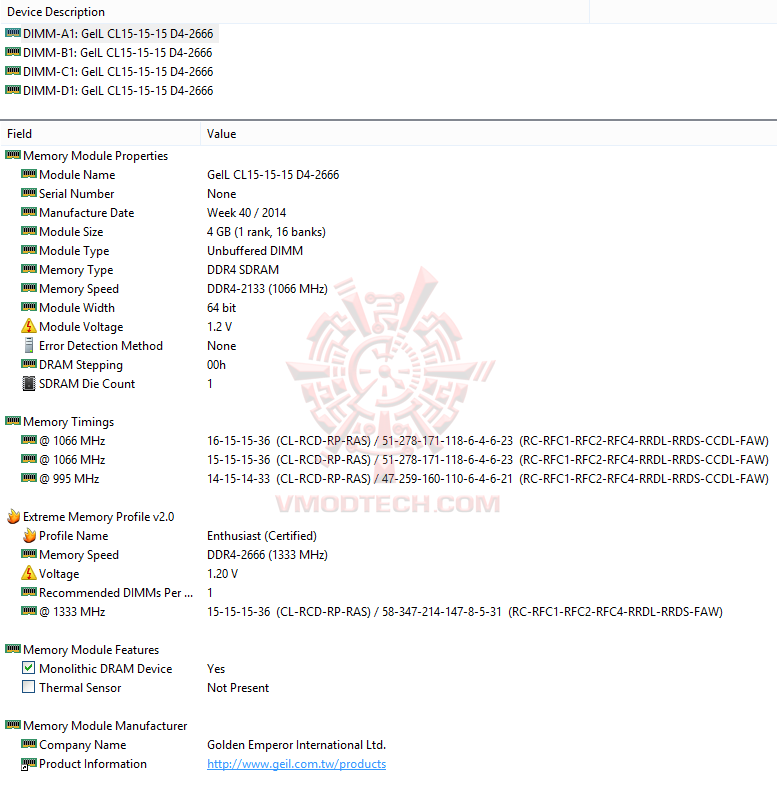This screenshot has width=777, height=812.
Task: Select the '00h' DRAM Stepping value
Action: [x=217, y=365]
